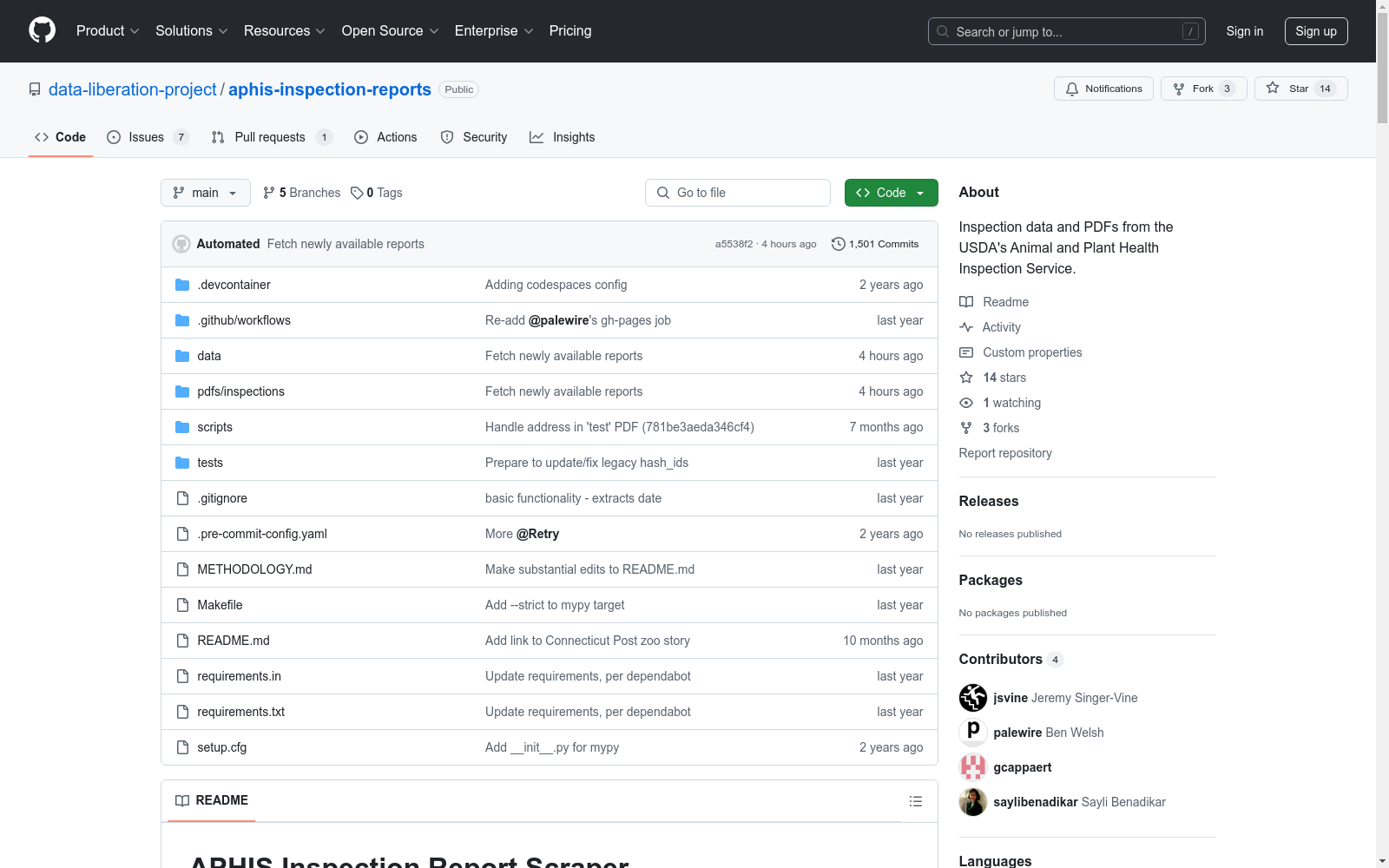Open saylibenadikar contributor avatar
The width and height of the screenshot is (1389, 868).
[973, 802]
